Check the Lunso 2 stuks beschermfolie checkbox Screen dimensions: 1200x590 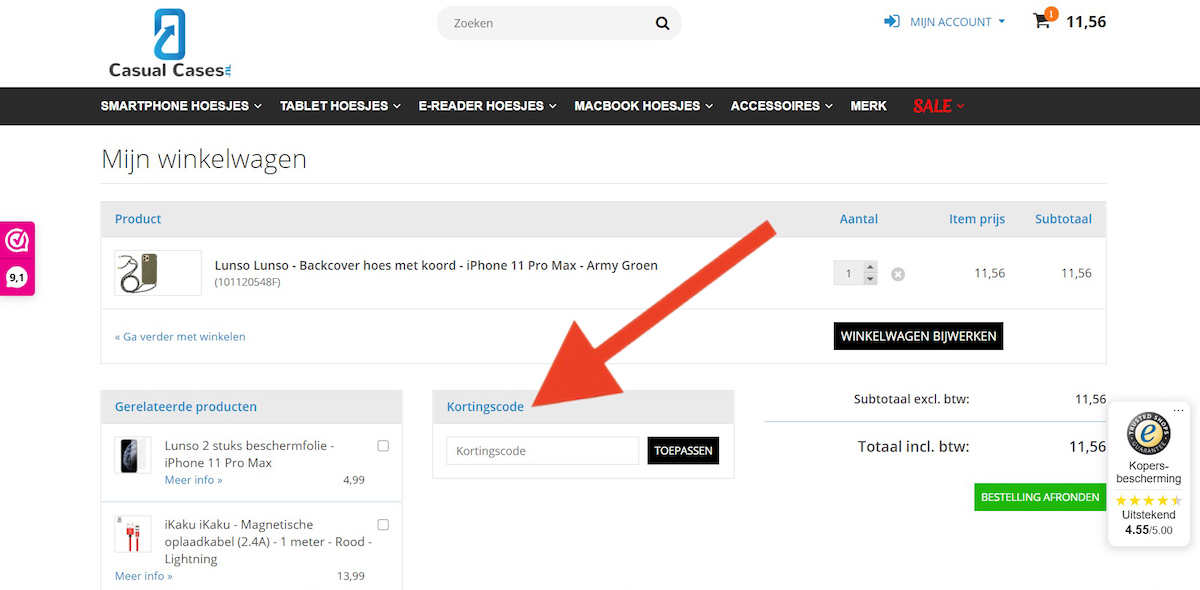point(383,446)
